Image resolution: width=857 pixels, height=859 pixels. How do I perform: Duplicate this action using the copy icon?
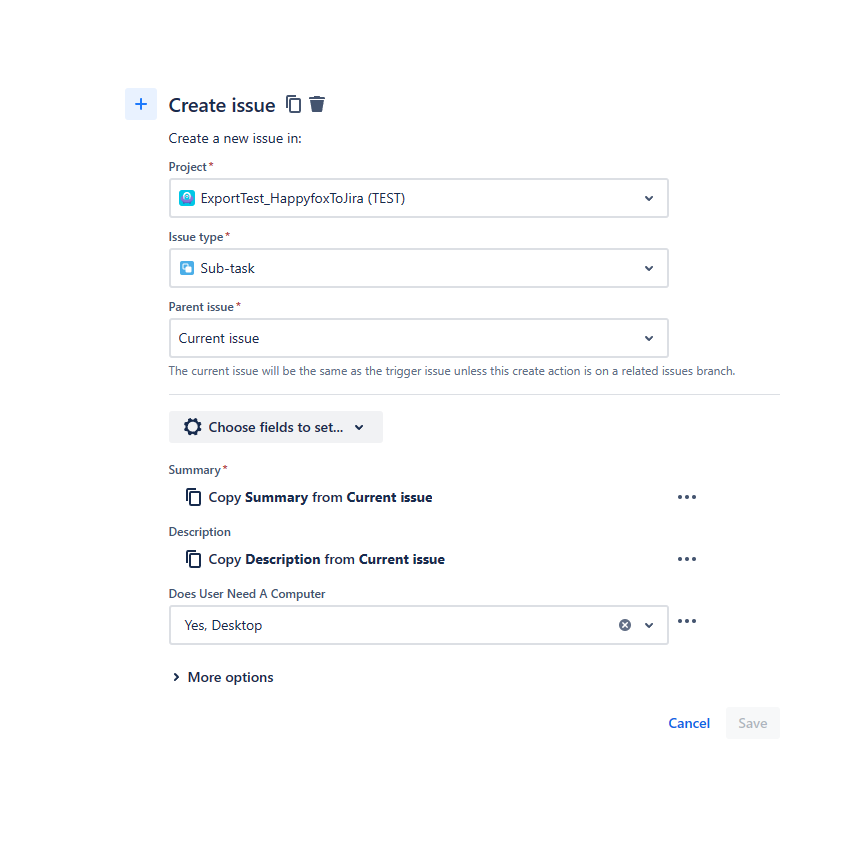click(294, 104)
